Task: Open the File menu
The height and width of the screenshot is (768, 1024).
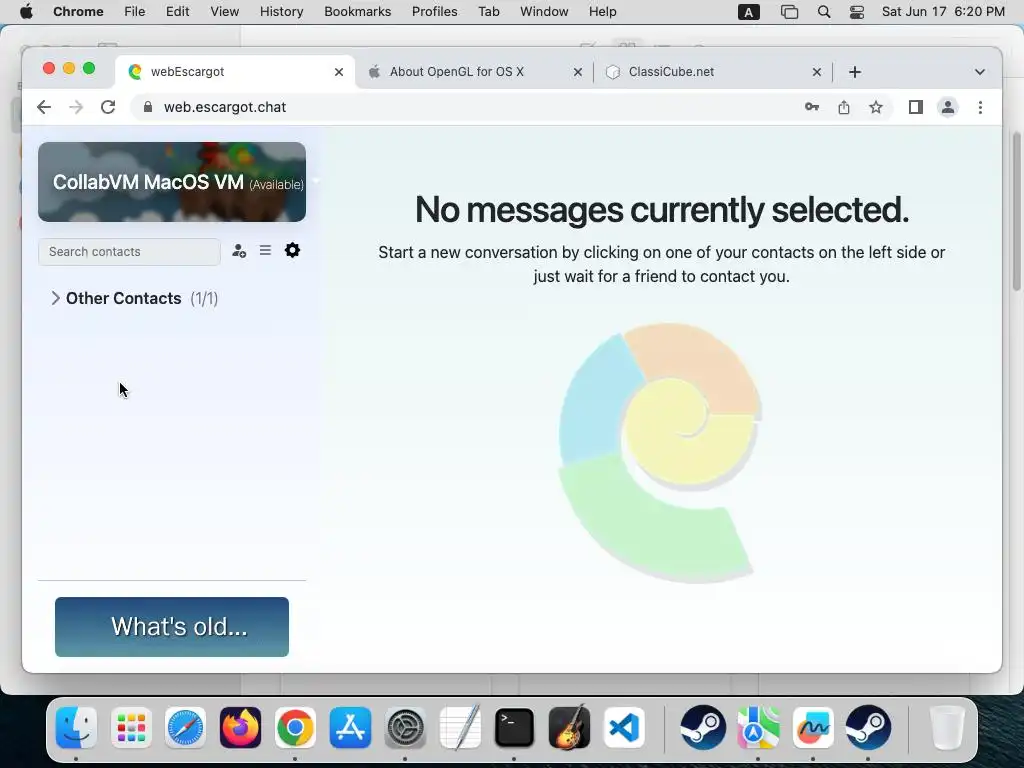Action: (x=135, y=12)
